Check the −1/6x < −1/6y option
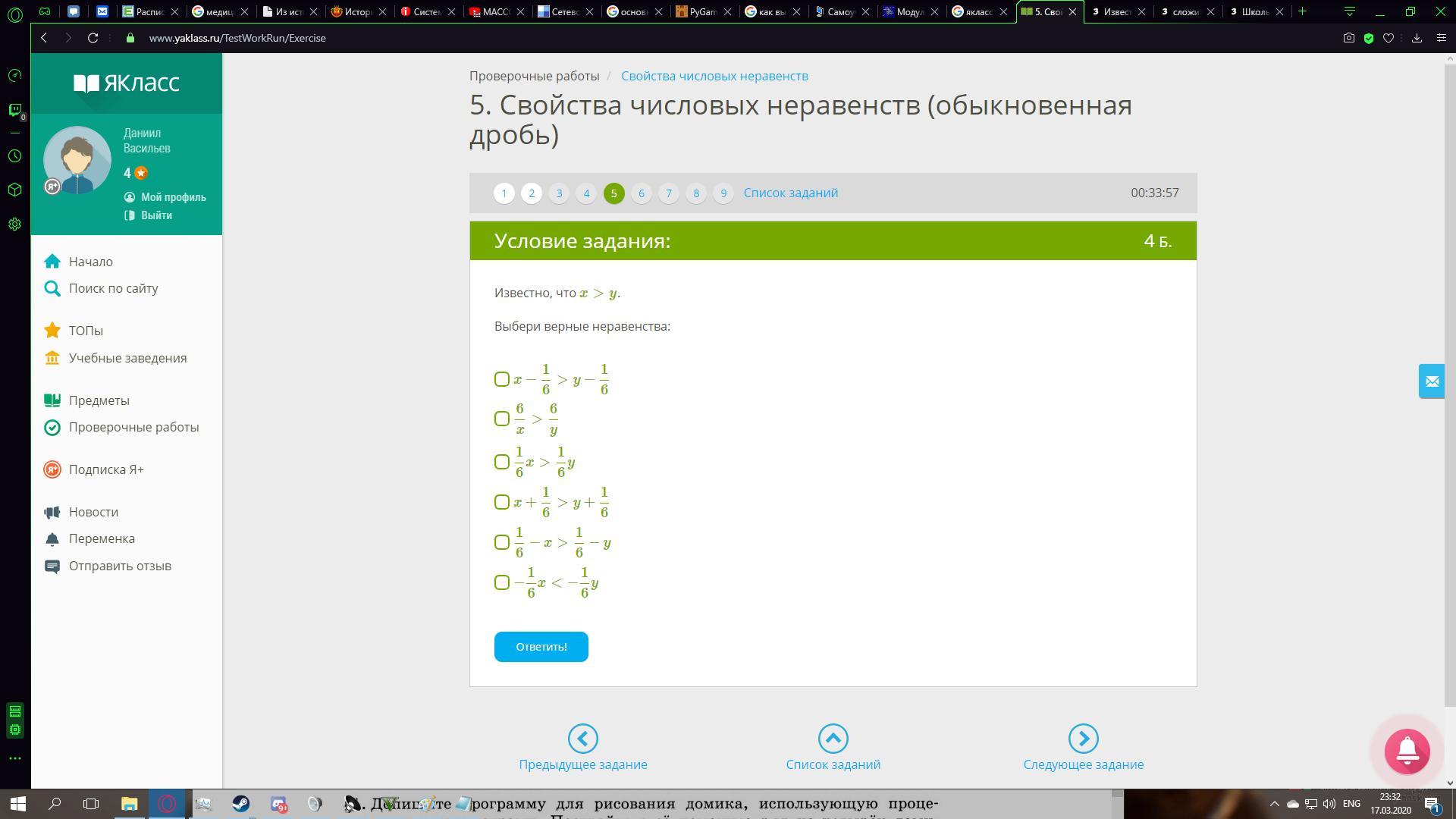The image size is (1456, 819). (501, 582)
